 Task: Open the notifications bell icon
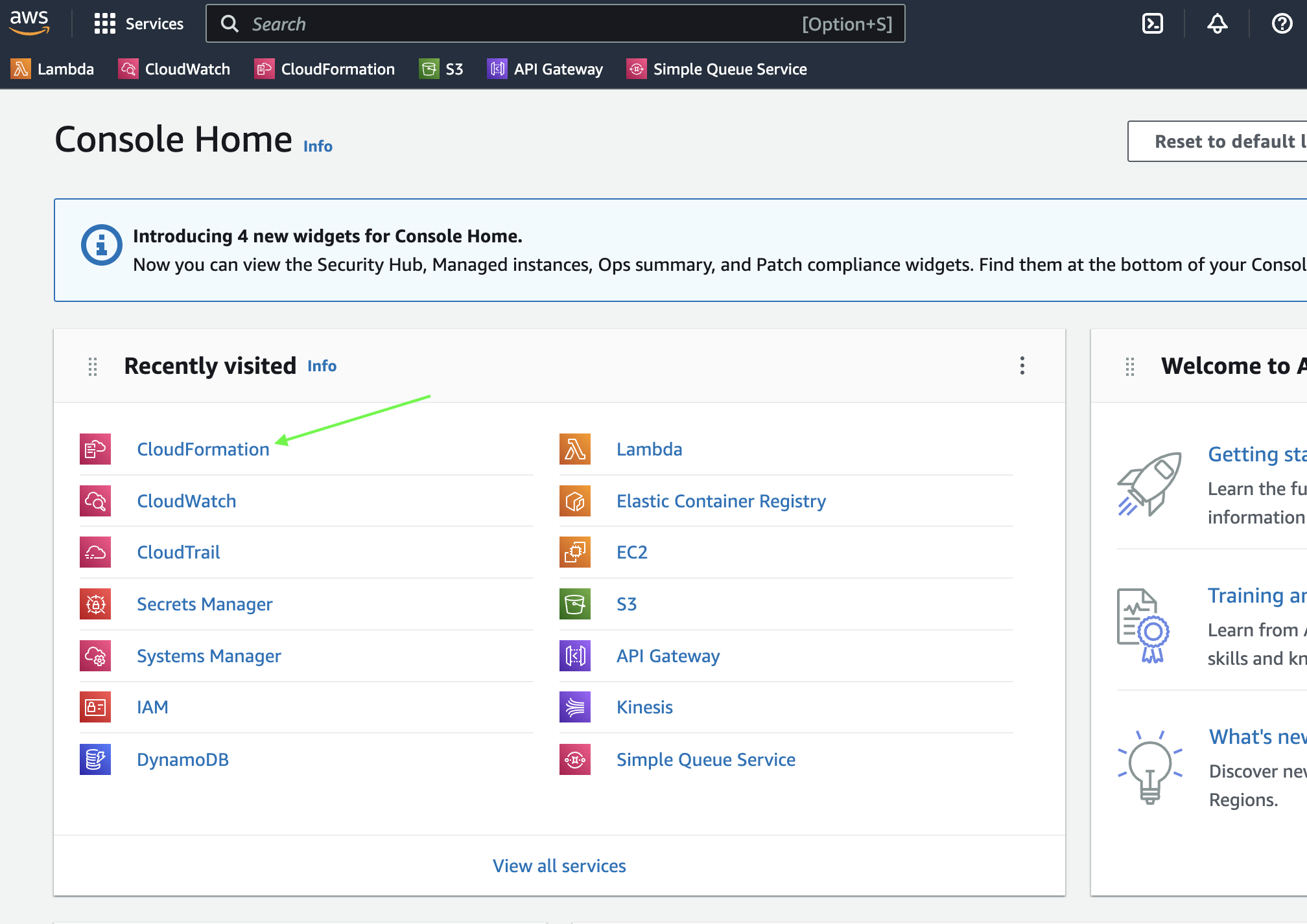(1217, 24)
